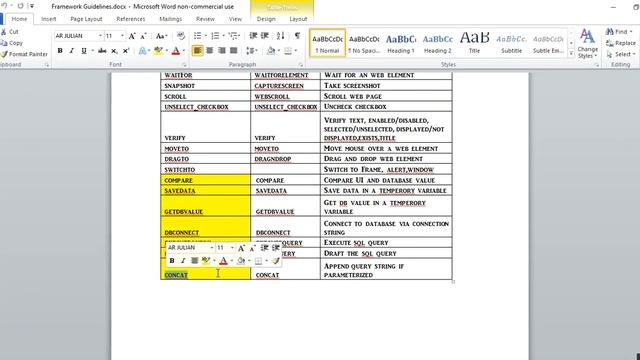Open the Underline style dropdown arrow
Image resolution: width=640 pixels, height=360 pixels.
92,51
